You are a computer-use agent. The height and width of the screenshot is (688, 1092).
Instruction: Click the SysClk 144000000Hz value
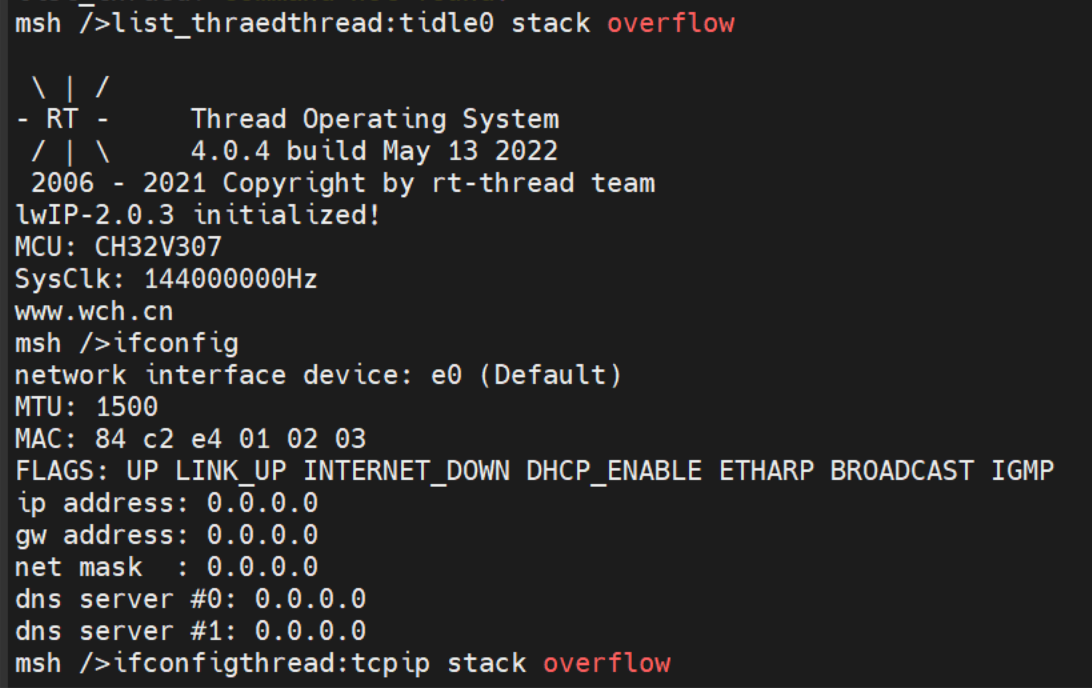pos(230,280)
